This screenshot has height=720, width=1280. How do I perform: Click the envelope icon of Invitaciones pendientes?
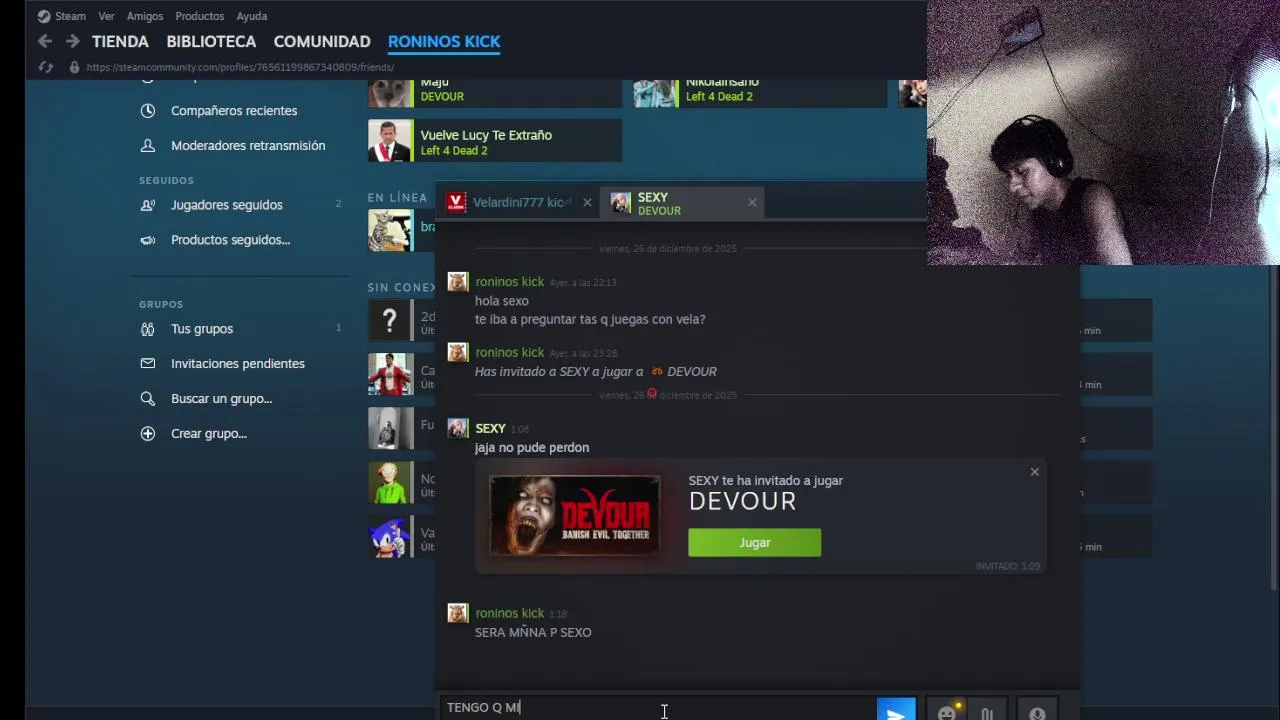coord(148,364)
